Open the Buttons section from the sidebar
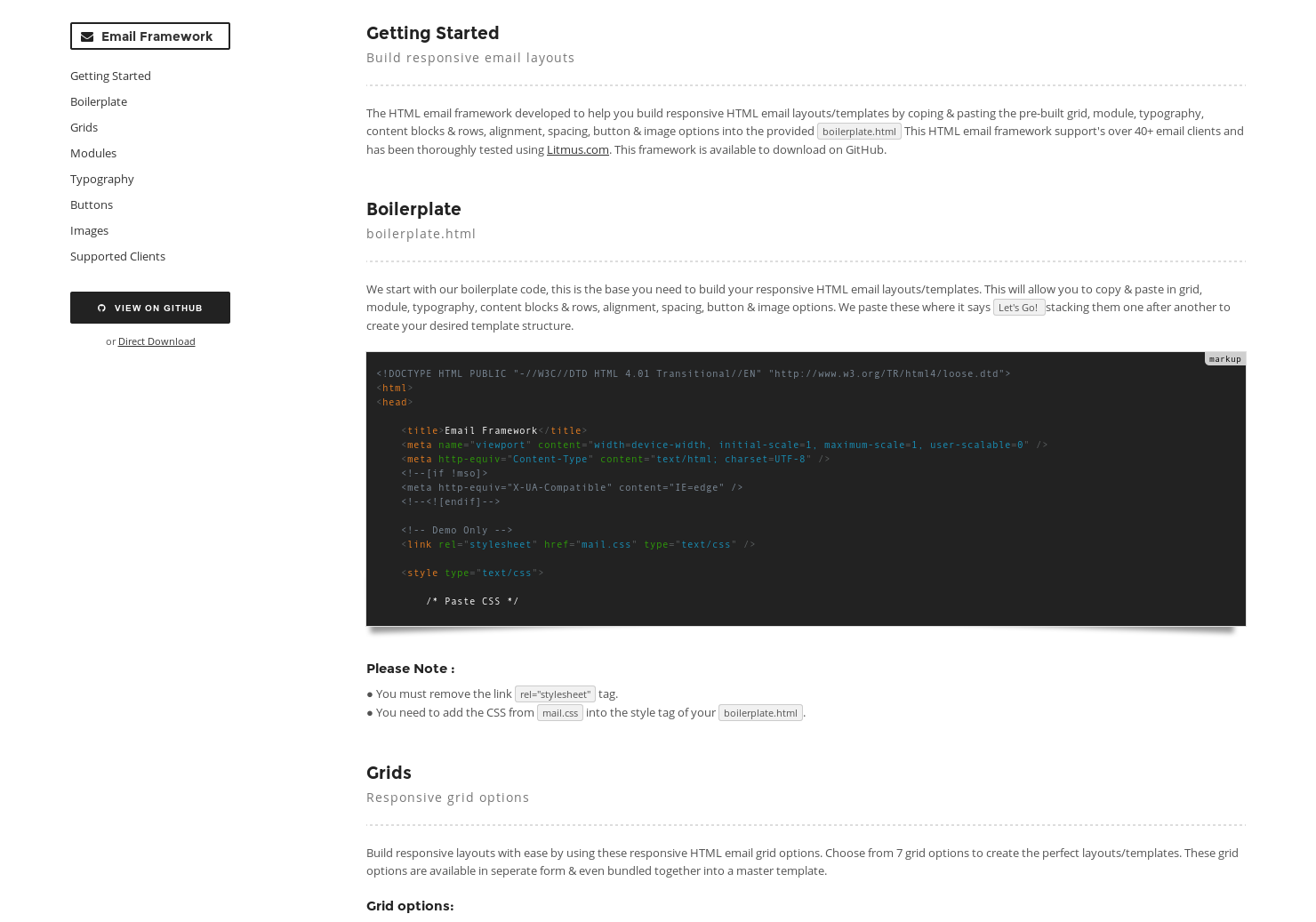The image size is (1316, 922). [91, 204]
